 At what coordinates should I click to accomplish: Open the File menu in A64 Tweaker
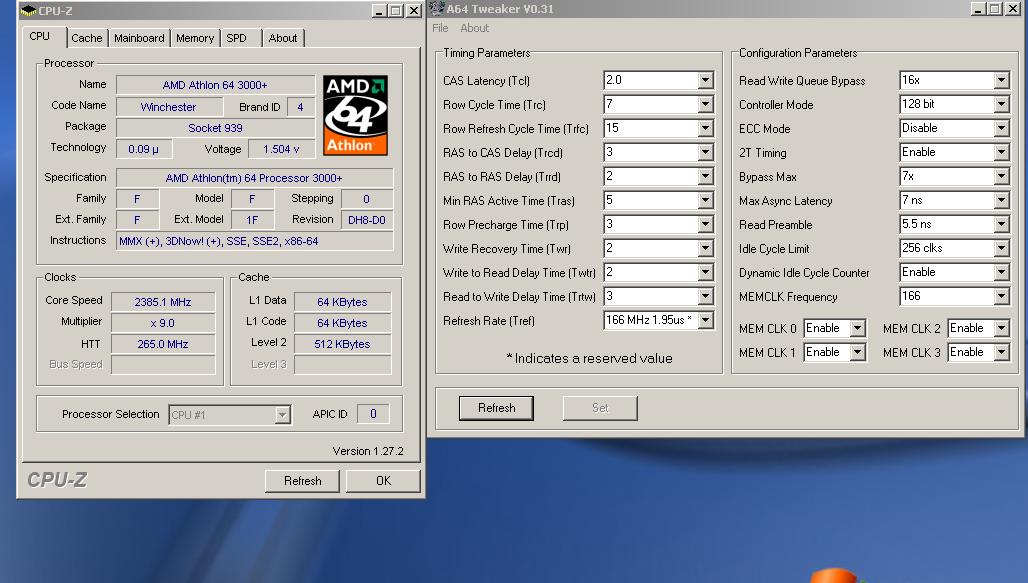tap(440, 28)
